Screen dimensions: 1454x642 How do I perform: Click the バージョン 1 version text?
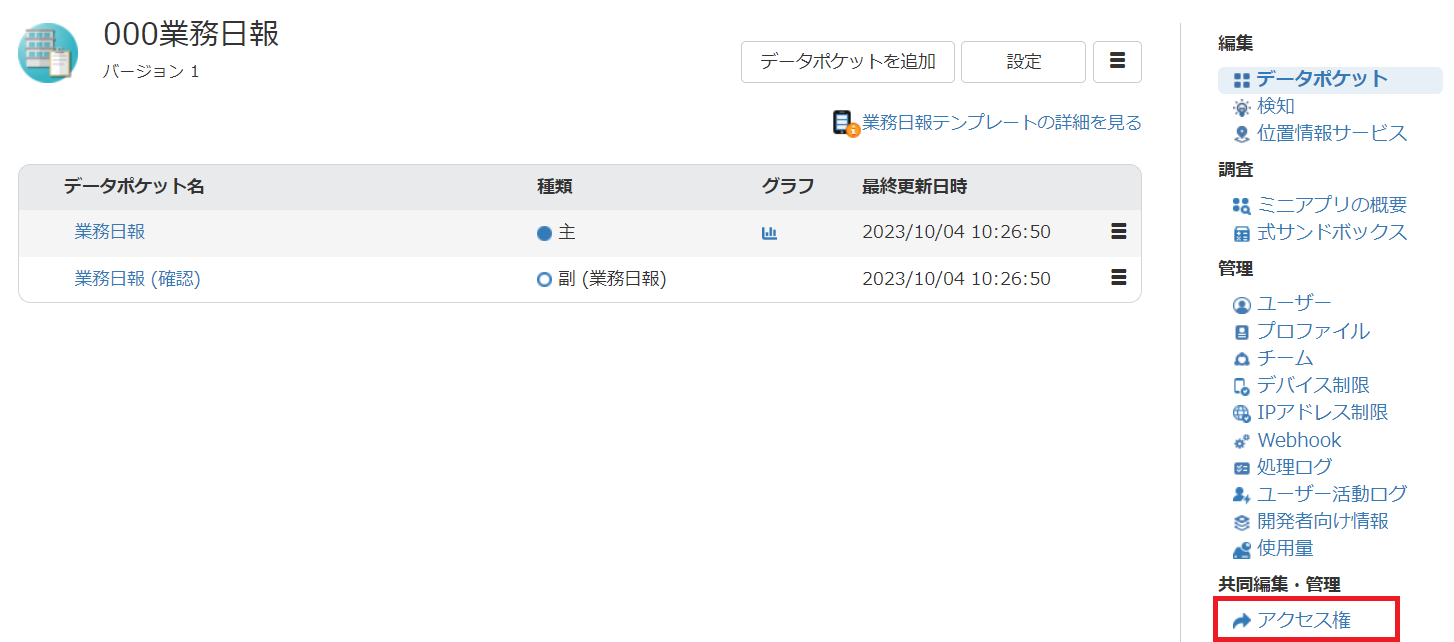click(x=151, y=72)
